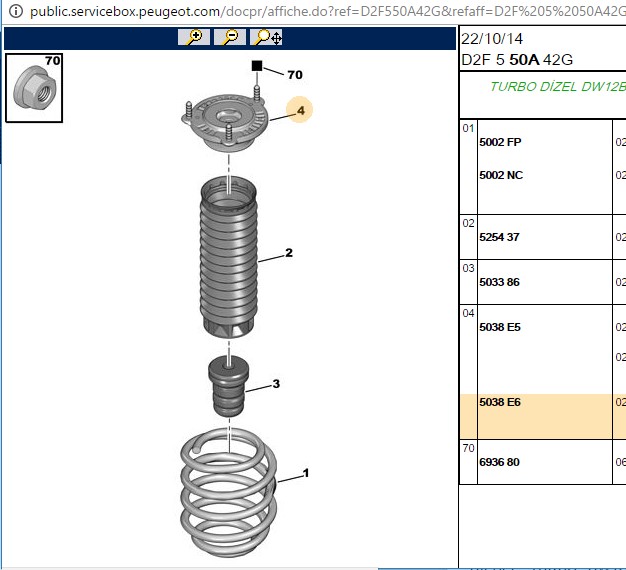
Task: Click the document reference D2F 5 50A 42G
Action: click(517, 60)
